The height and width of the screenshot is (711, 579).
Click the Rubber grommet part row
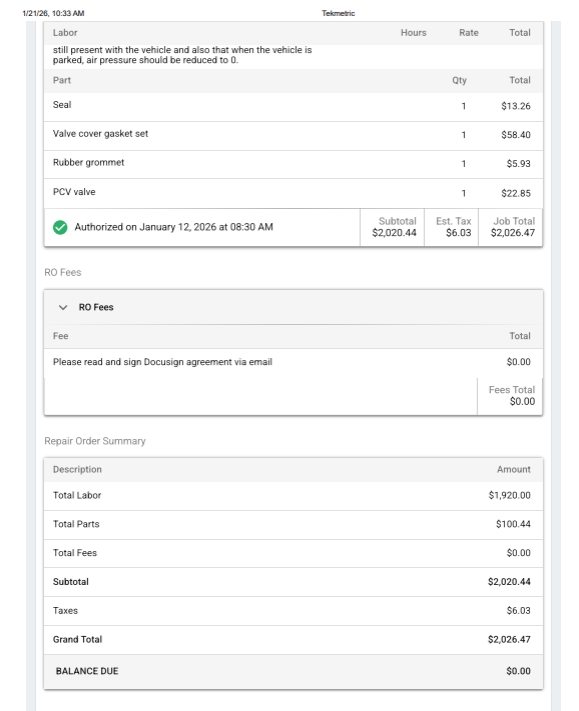tap(293, 164)
